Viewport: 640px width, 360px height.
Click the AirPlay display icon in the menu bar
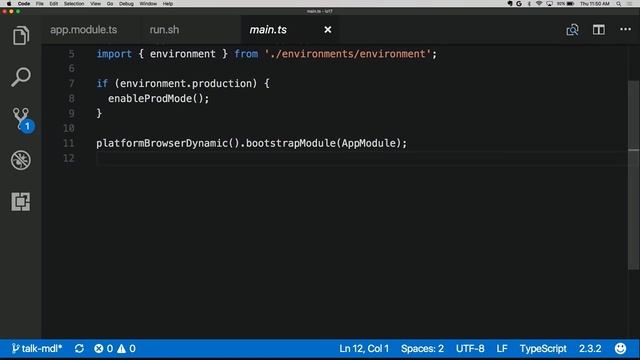(549, 4)
